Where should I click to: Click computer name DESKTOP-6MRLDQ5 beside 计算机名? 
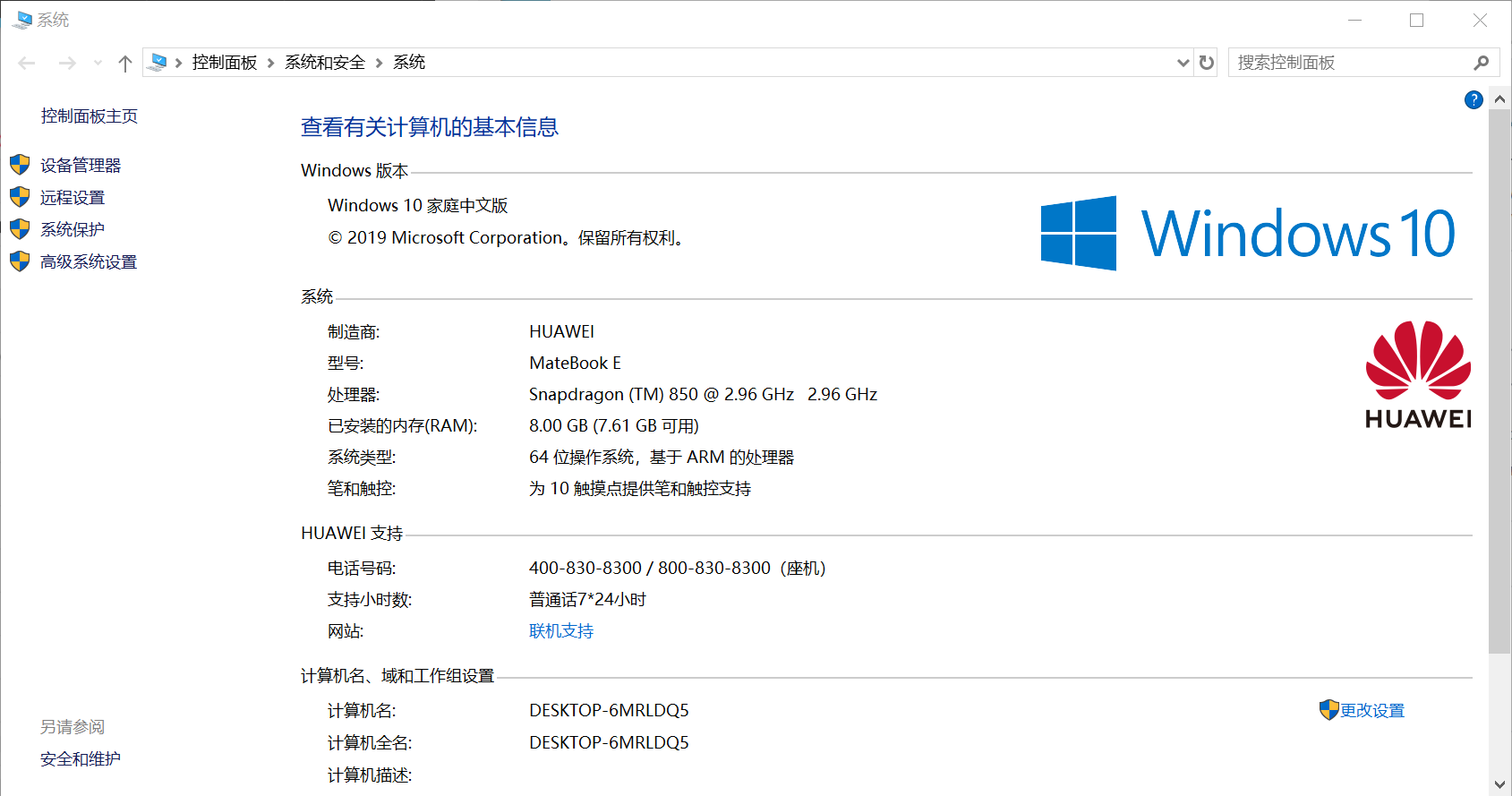click(x=609, y=711)
